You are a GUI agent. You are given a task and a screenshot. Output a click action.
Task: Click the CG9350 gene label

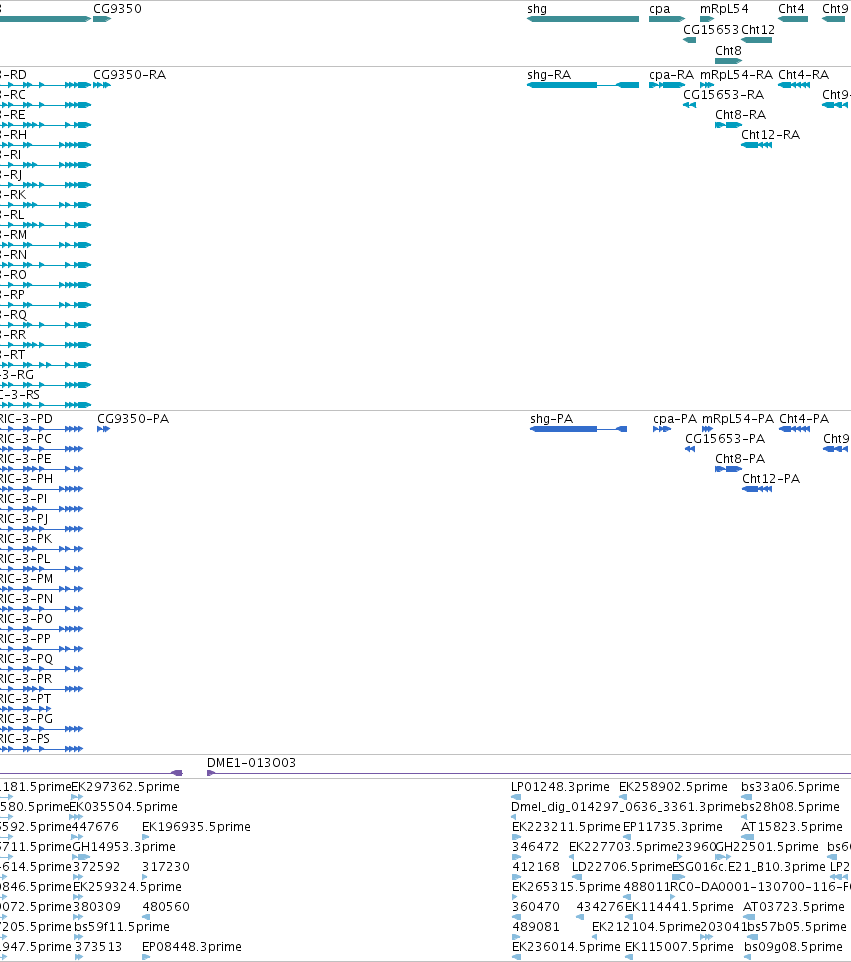(x=117, y=9)
